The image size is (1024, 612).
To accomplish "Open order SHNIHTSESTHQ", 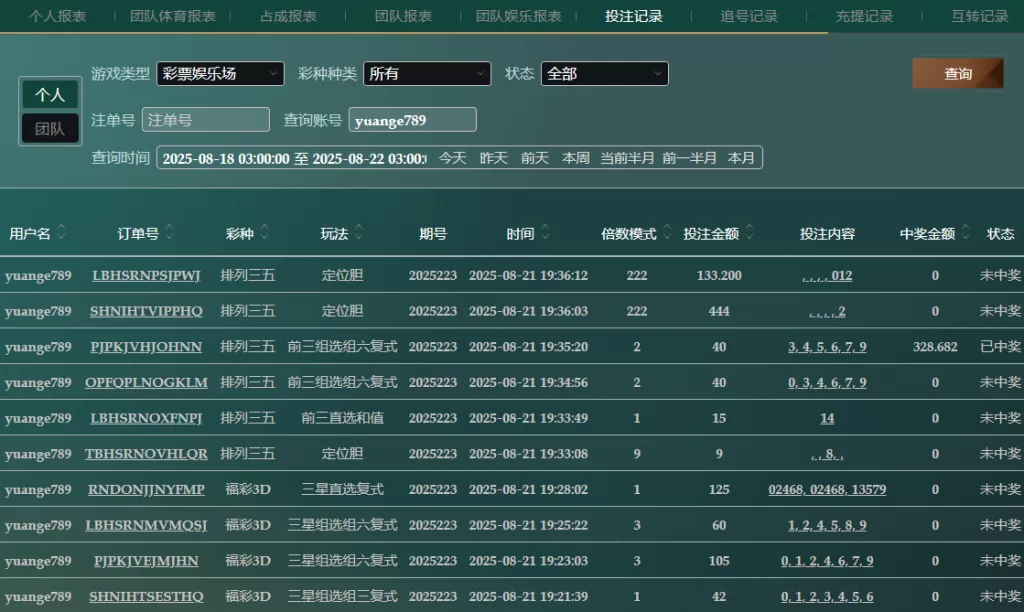I will point(146,596).
